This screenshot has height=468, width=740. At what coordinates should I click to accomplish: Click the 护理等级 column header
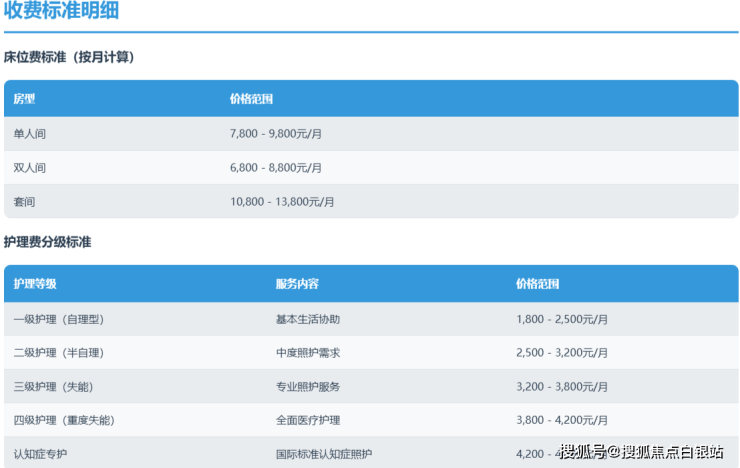(x=35, y=284)
